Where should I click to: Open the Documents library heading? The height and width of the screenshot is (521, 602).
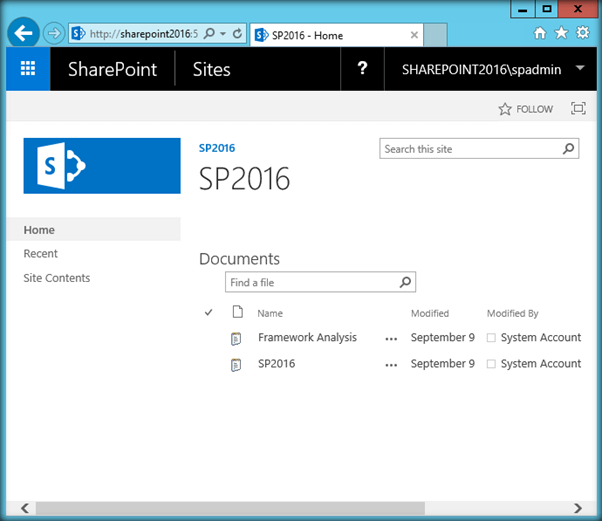pos(239,259)
